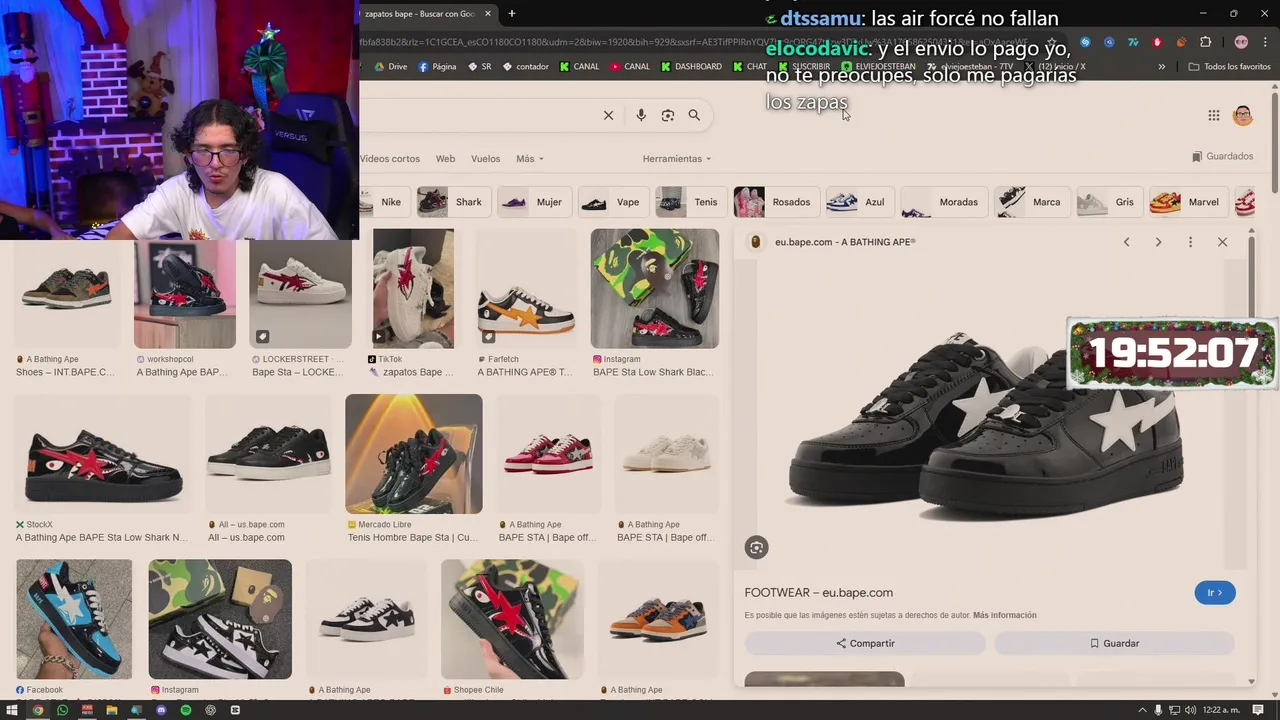This screenshot has width=1280, height=720.
Task: Search inside image with the Lens icon
Action: click(x=756, y=547)
